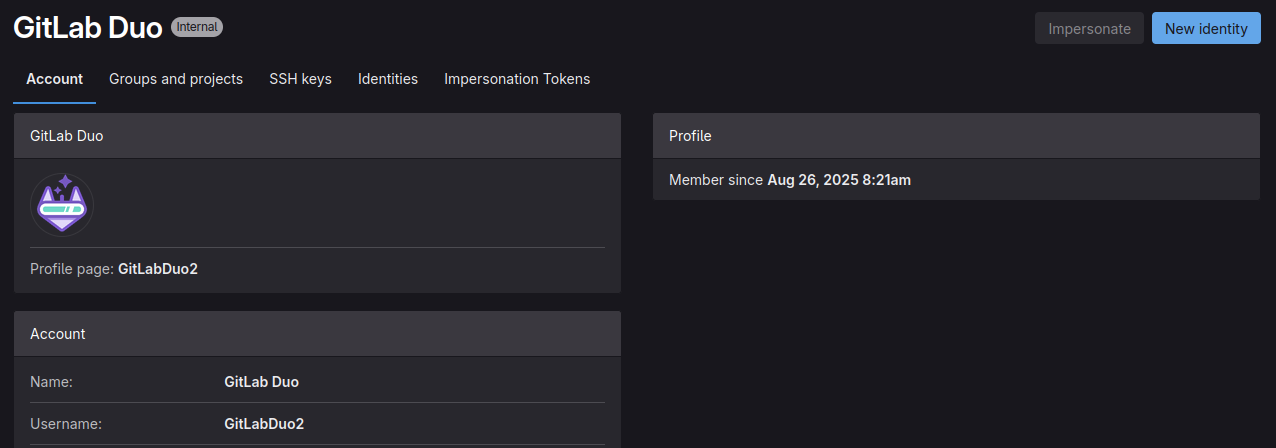1276x448 pixels.
Task: Click the GitLab Duo avatar image
Action: pos(62,205)
